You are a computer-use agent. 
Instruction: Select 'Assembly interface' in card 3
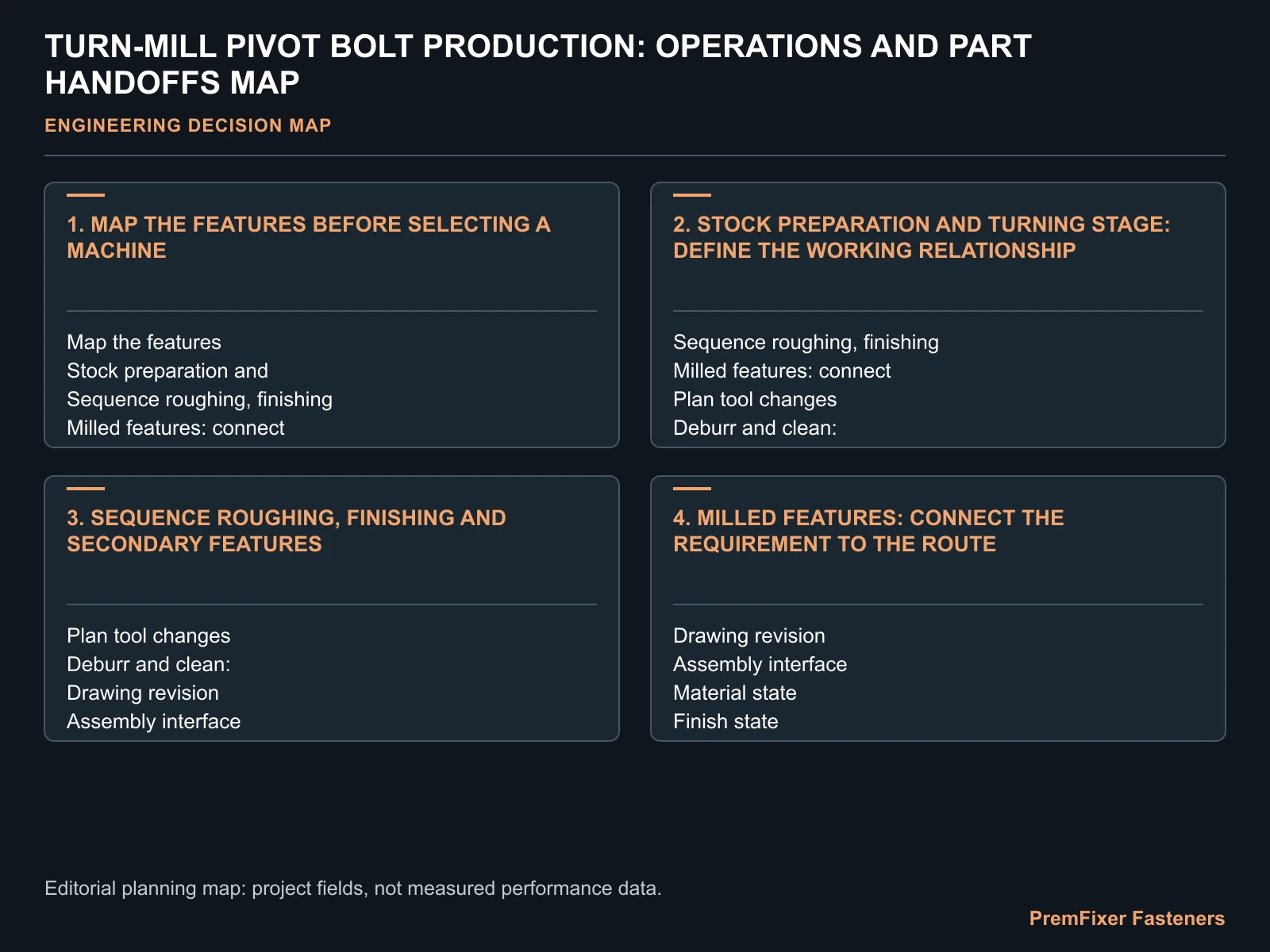(153, 721)
